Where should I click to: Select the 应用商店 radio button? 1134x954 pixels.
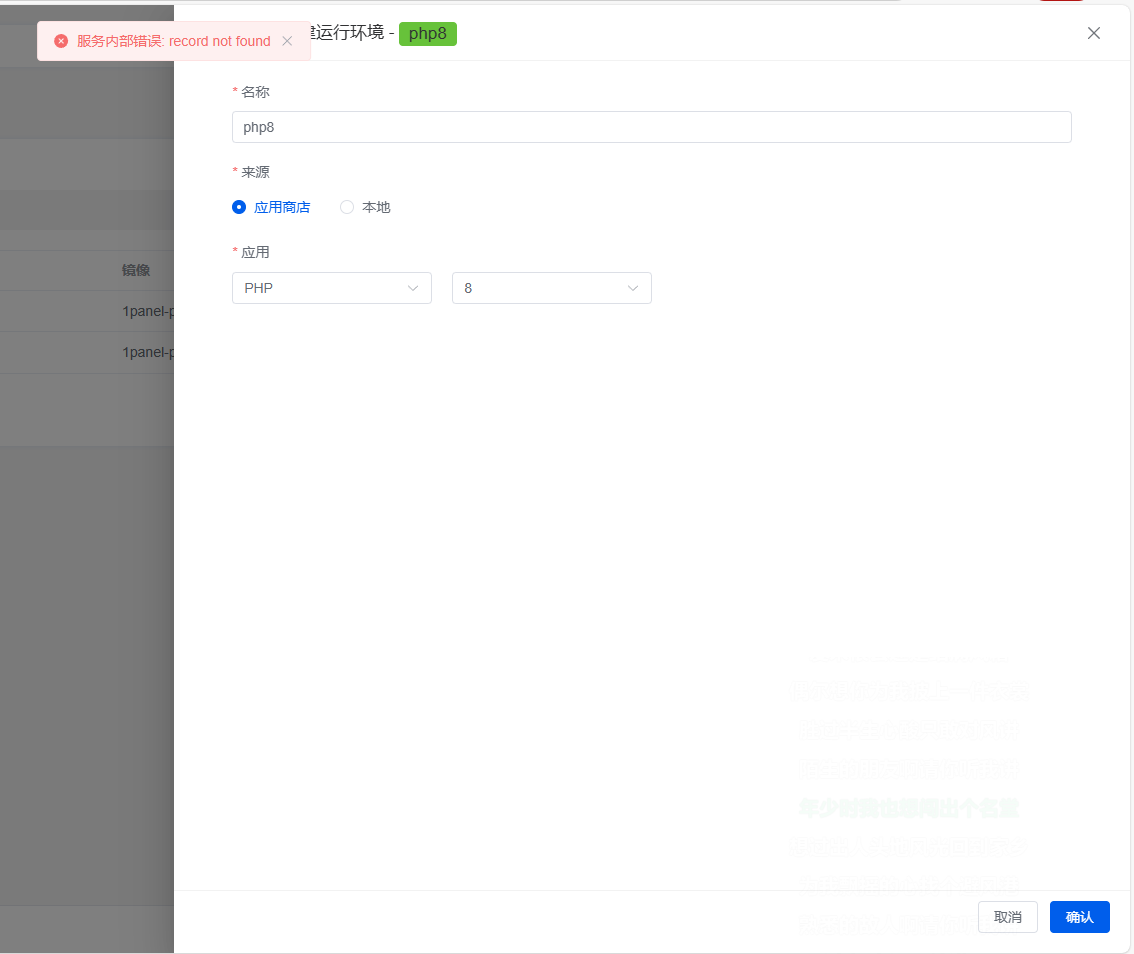tap(239, 207)
